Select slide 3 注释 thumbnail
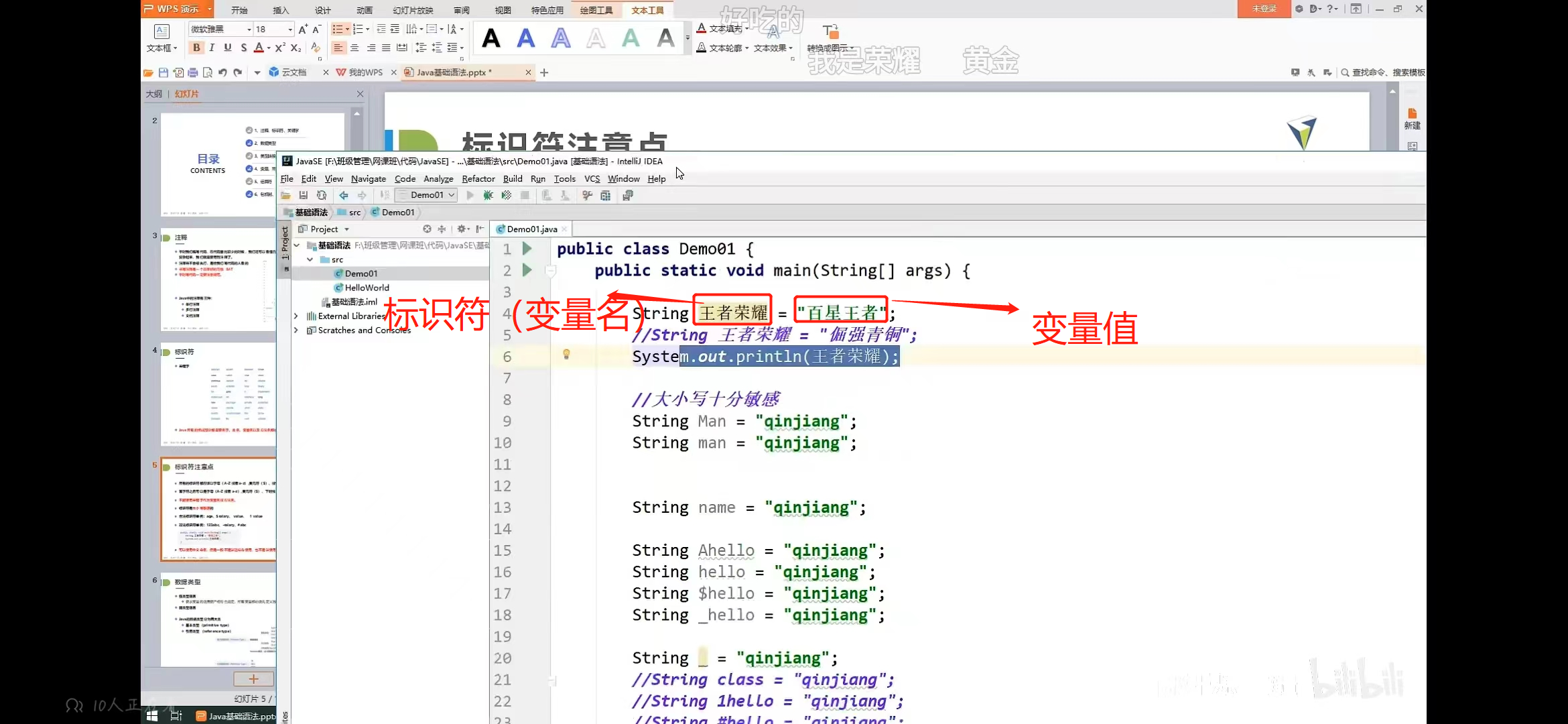Image resolution: width=1568 pixels, height=724 pixels. click(218, 280)
